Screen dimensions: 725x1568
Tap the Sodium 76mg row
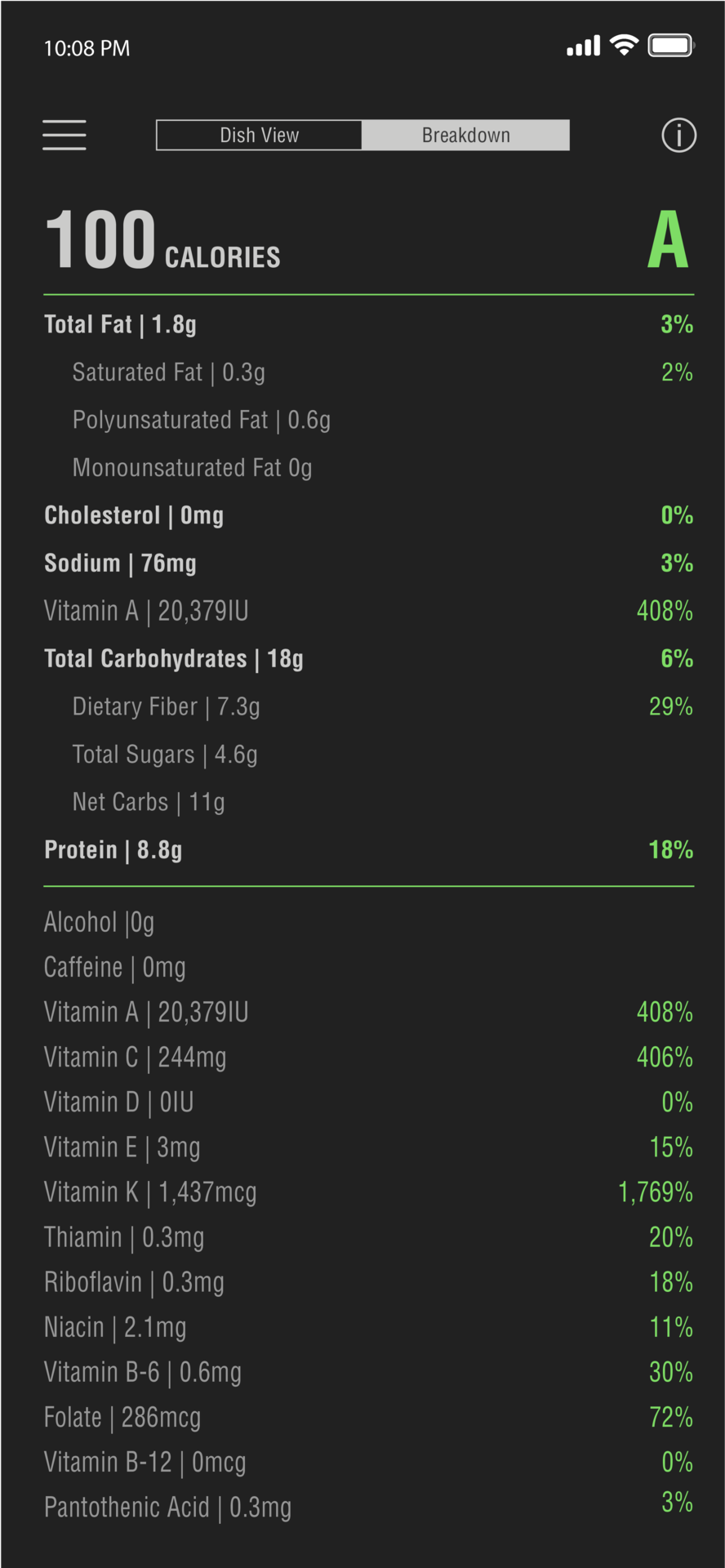click(368, 563)
